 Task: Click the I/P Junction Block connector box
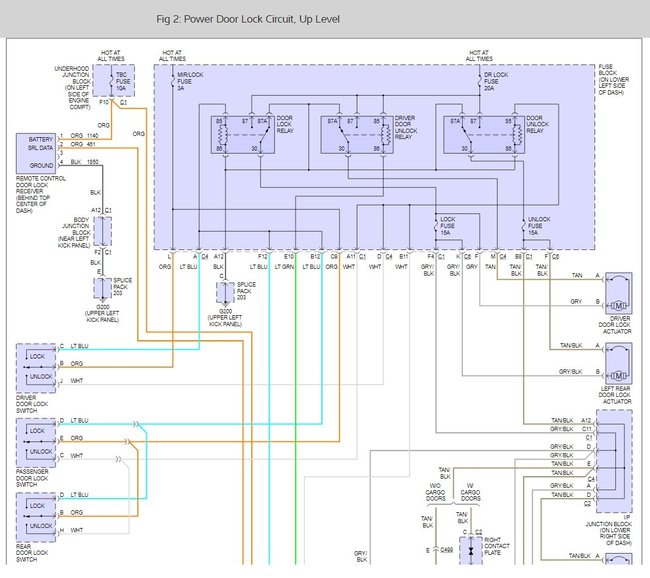tap(614, 461)
